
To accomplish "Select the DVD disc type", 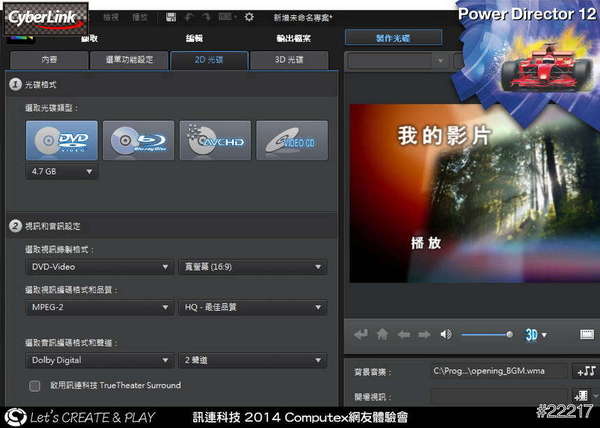I will click(x=62, y=140).
